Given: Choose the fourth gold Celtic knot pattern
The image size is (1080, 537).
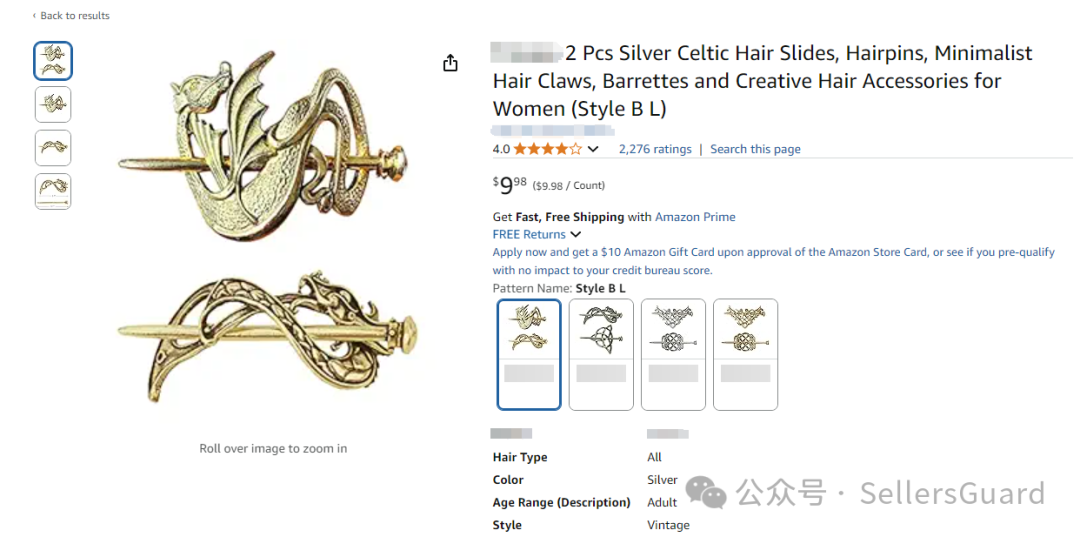Looking at the screenshot, I should 745,354.
